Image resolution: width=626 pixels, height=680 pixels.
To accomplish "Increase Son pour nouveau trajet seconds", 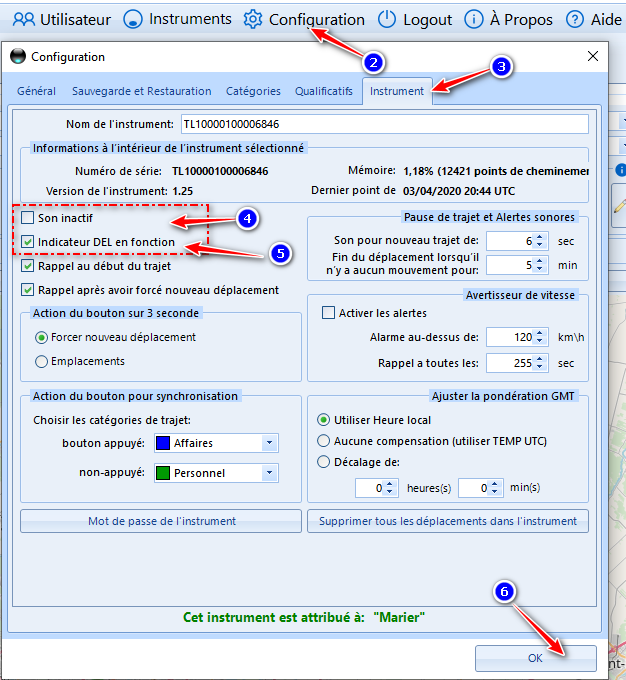I will (539, 237).
